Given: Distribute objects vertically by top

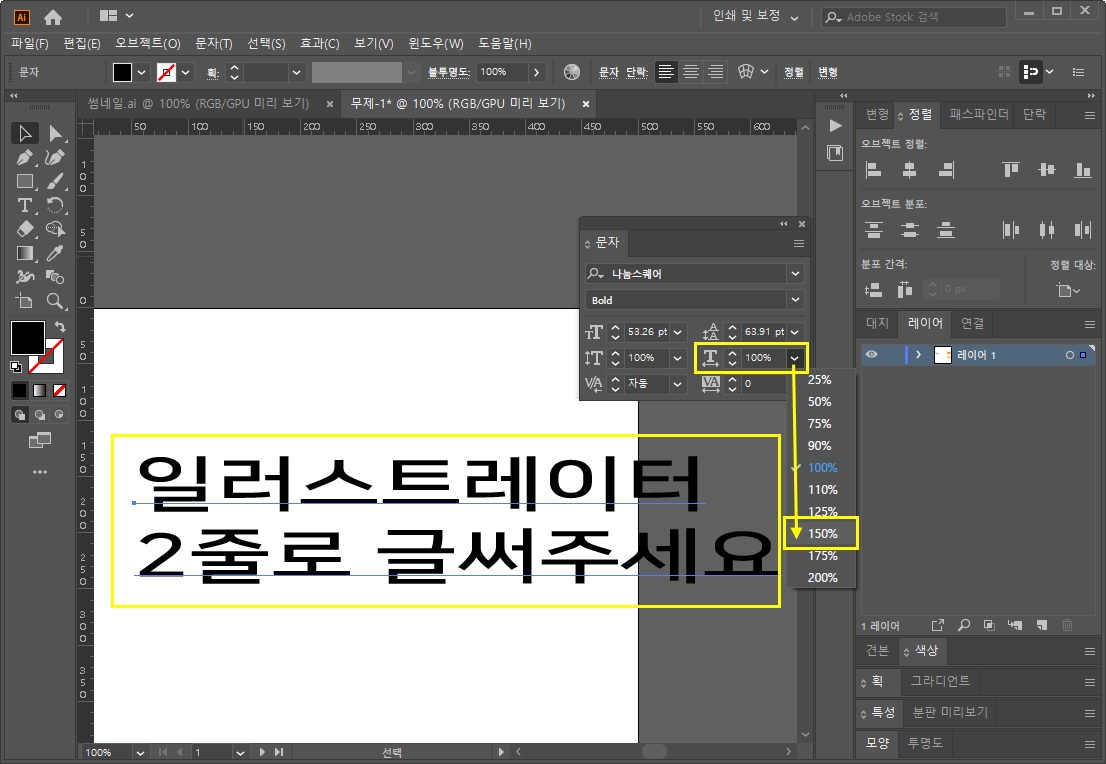Looking at the screenshot, I should point(874,229).
